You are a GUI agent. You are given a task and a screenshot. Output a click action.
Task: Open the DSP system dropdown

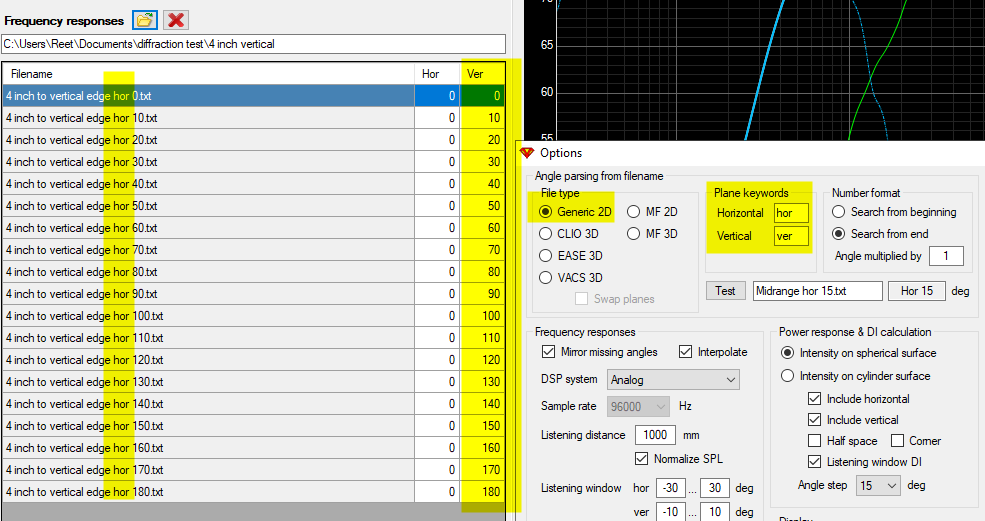click(x=673, y=380)
